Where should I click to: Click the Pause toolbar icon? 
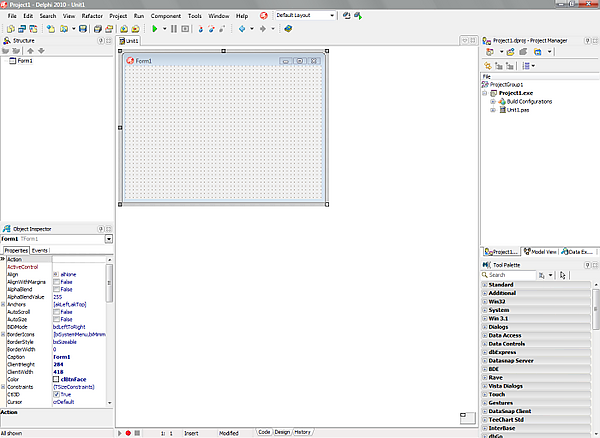(174, 30)
